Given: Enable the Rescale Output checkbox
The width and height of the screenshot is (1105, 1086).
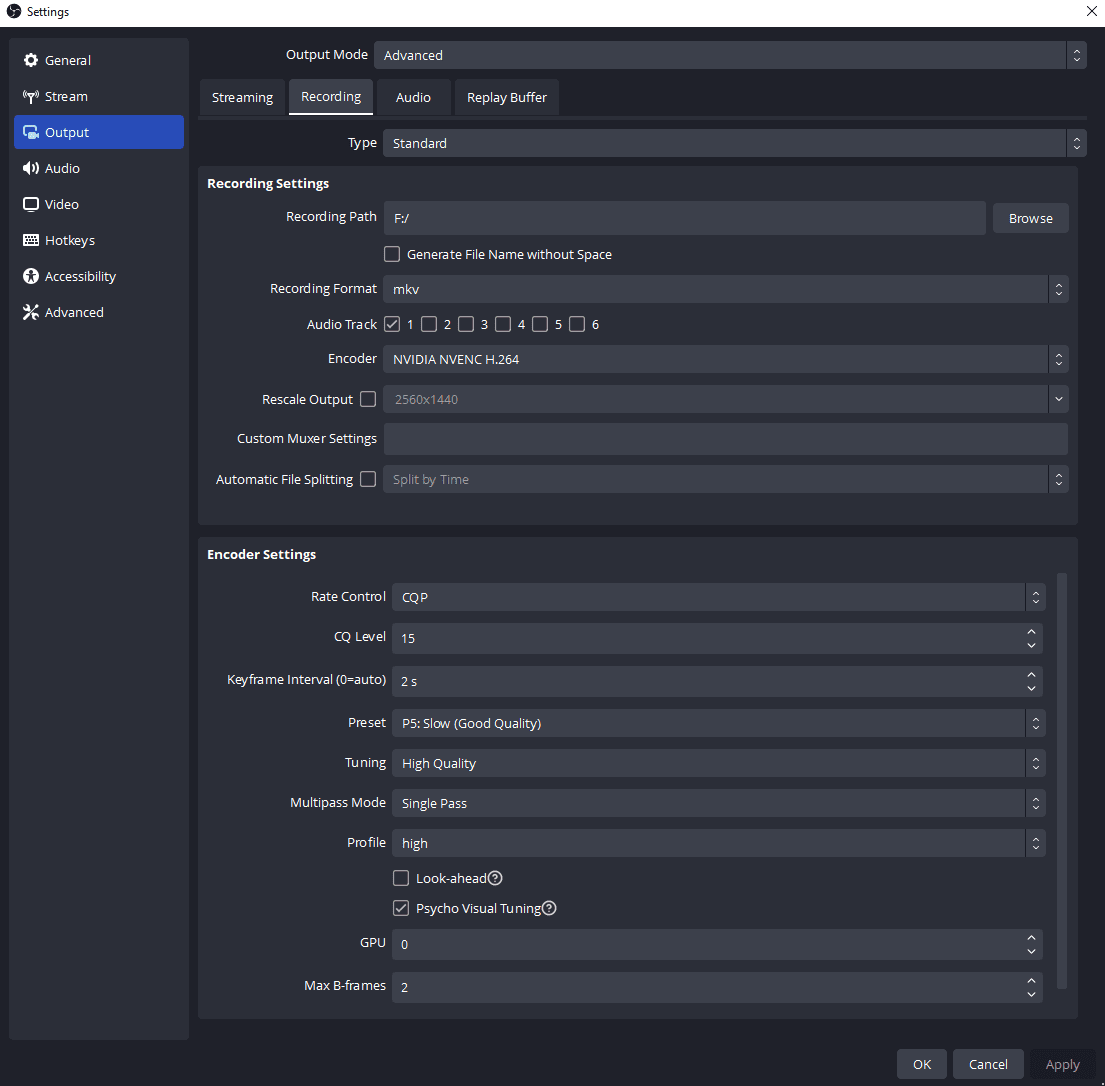Looking at the screenshot, I should click(368, 399).
